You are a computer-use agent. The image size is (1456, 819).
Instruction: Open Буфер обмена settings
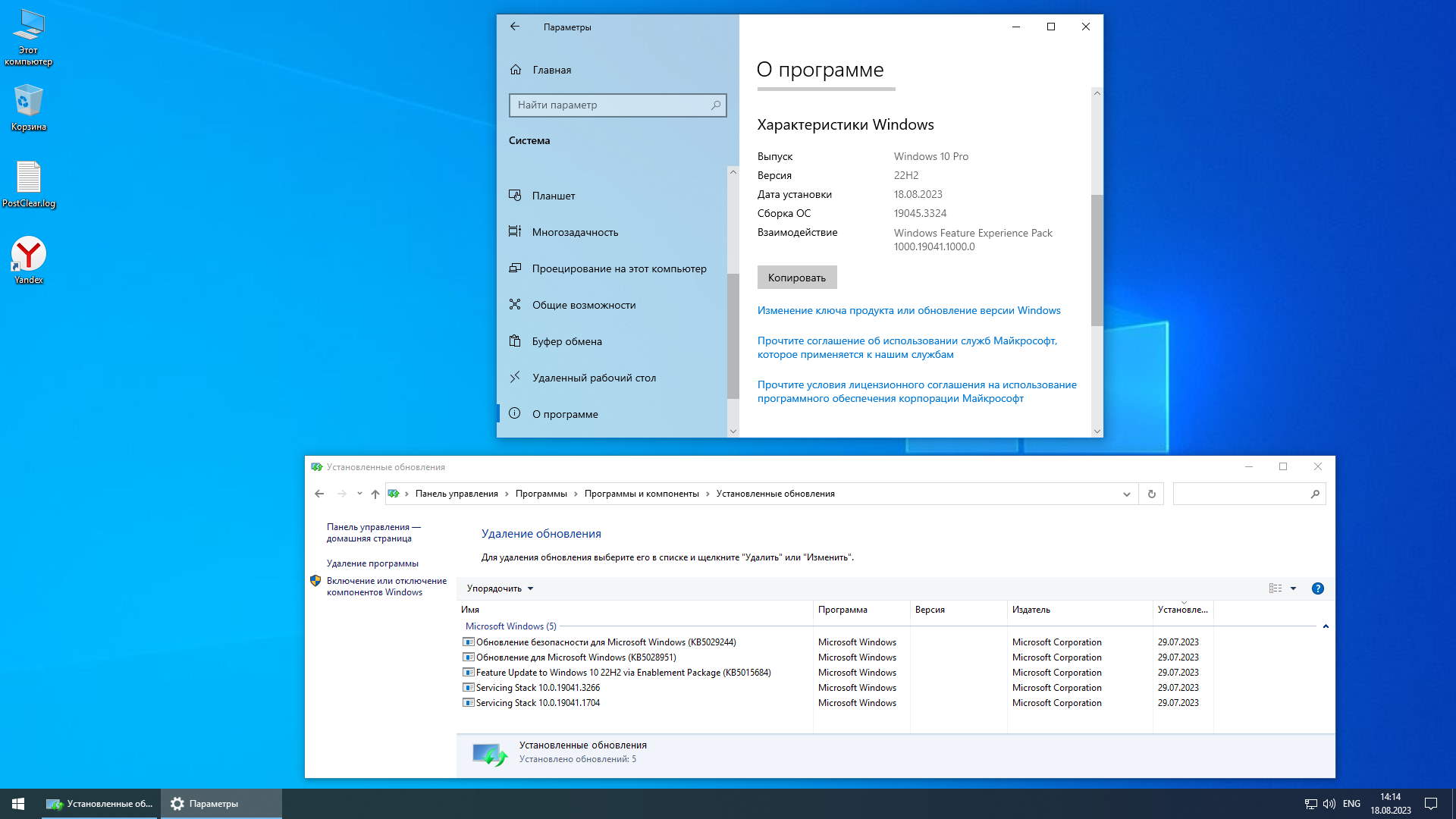[566, 341]
